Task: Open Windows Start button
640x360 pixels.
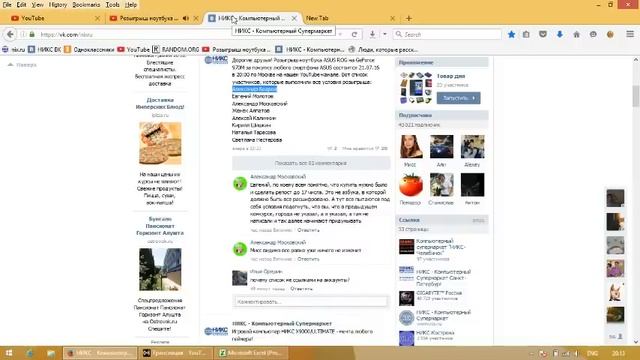Action: click(x=9, y=353)
